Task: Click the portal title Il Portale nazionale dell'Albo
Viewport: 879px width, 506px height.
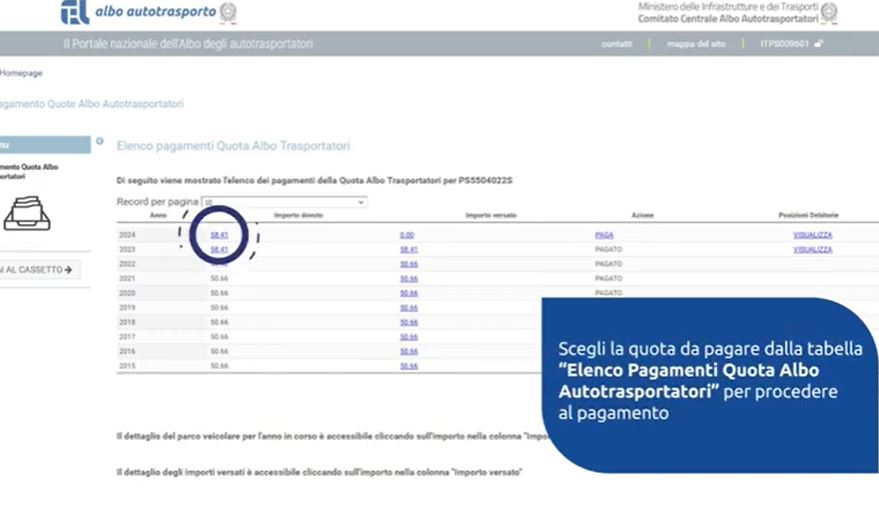Action: (188, 44)
